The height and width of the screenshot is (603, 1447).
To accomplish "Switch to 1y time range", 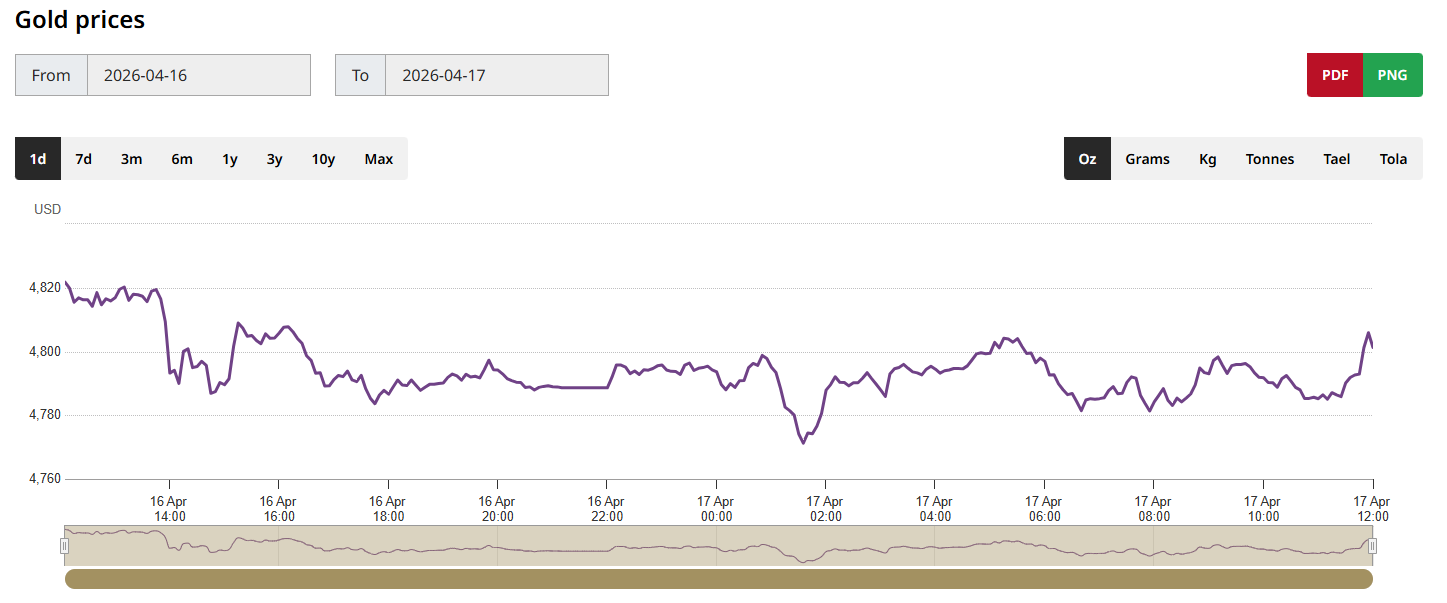I will 230,159.
